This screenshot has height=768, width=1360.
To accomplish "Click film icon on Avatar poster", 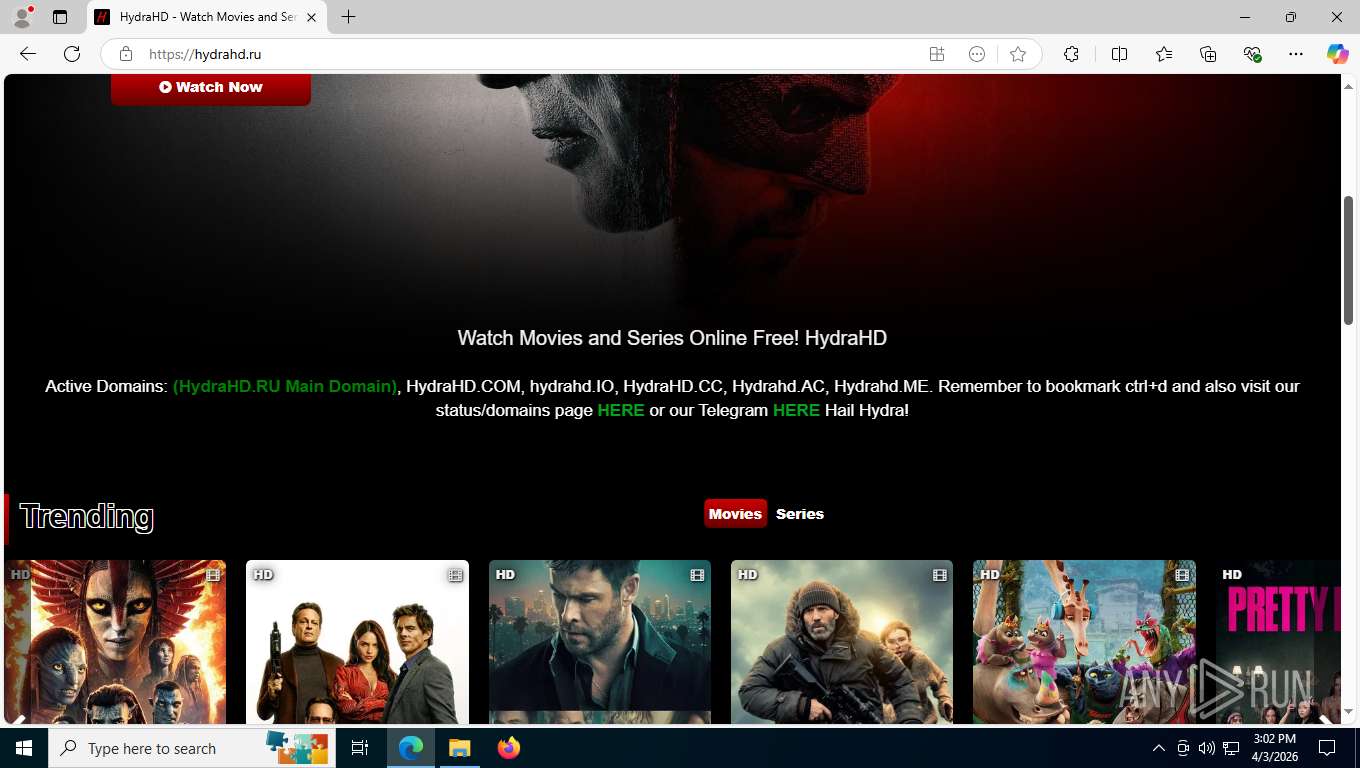I will point(213,575).
